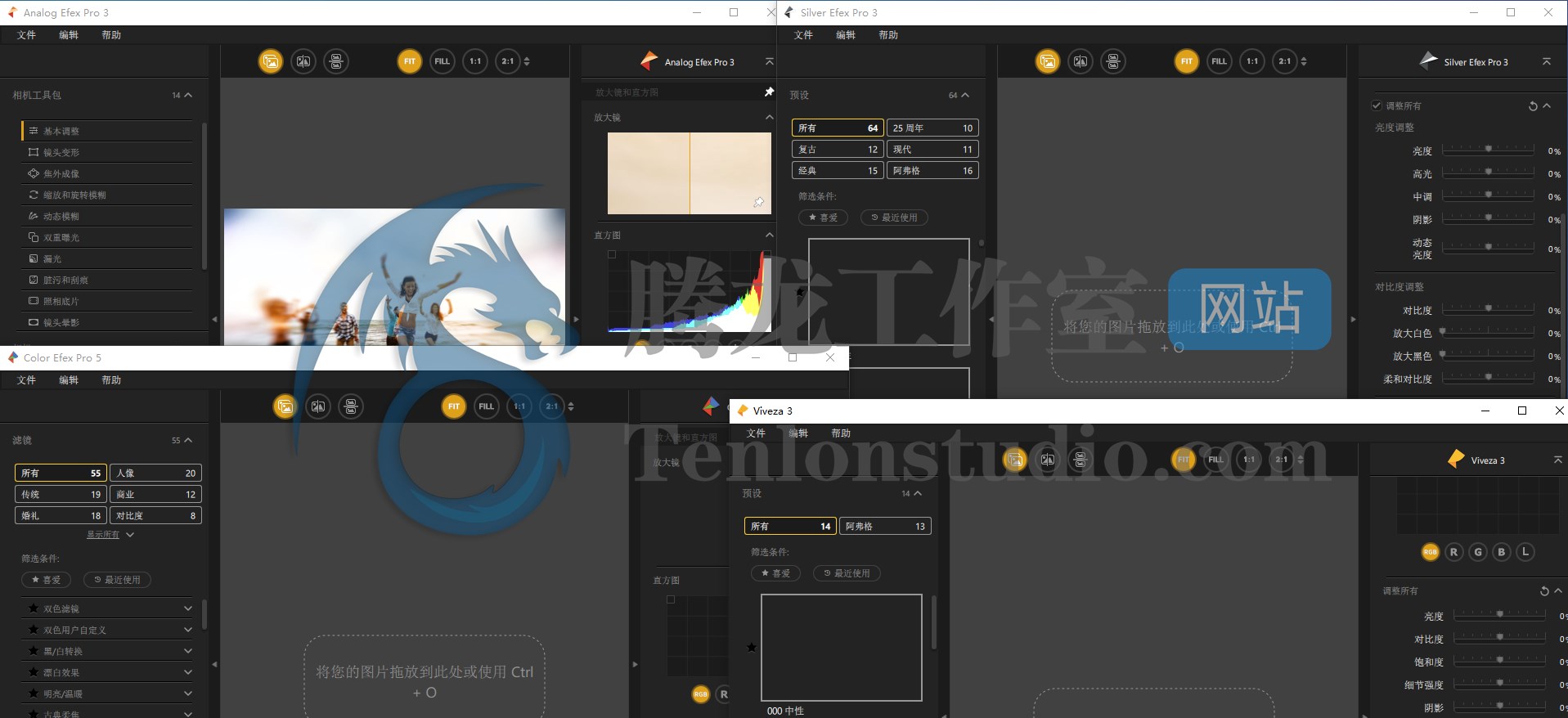
Task: Collapse the 相机工具包 panel
Action: click(x=188, y=96)
